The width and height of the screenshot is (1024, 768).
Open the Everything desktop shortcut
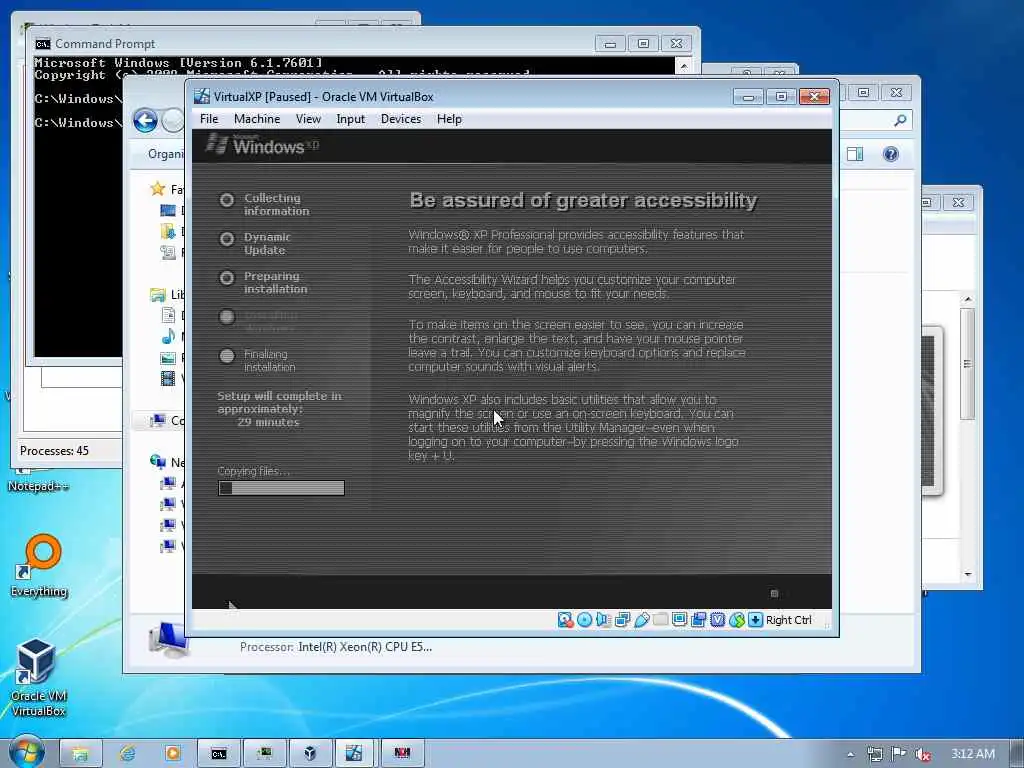tap(39, 565)
